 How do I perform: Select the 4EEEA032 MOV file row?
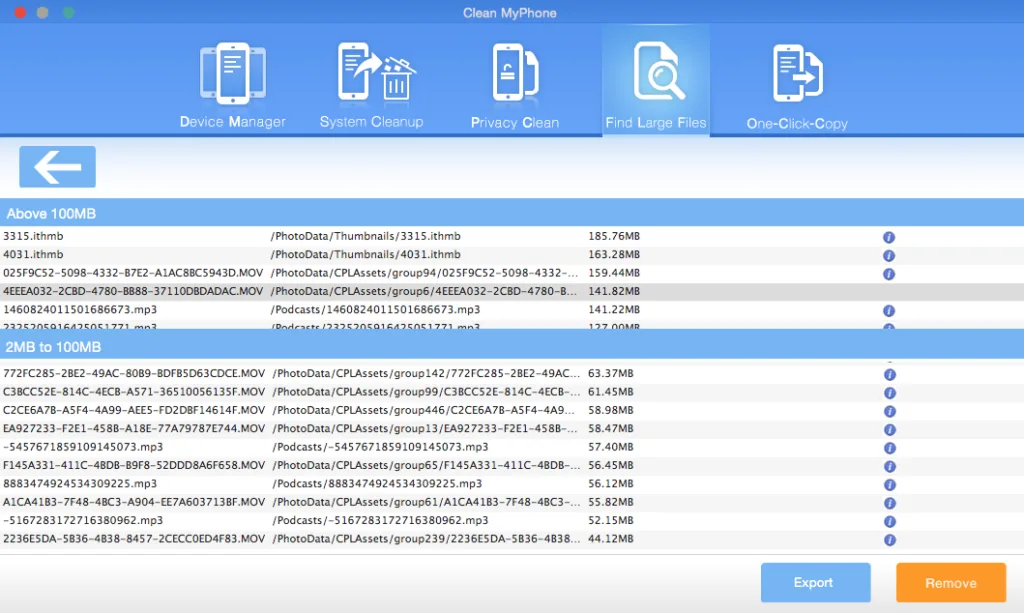512,291
